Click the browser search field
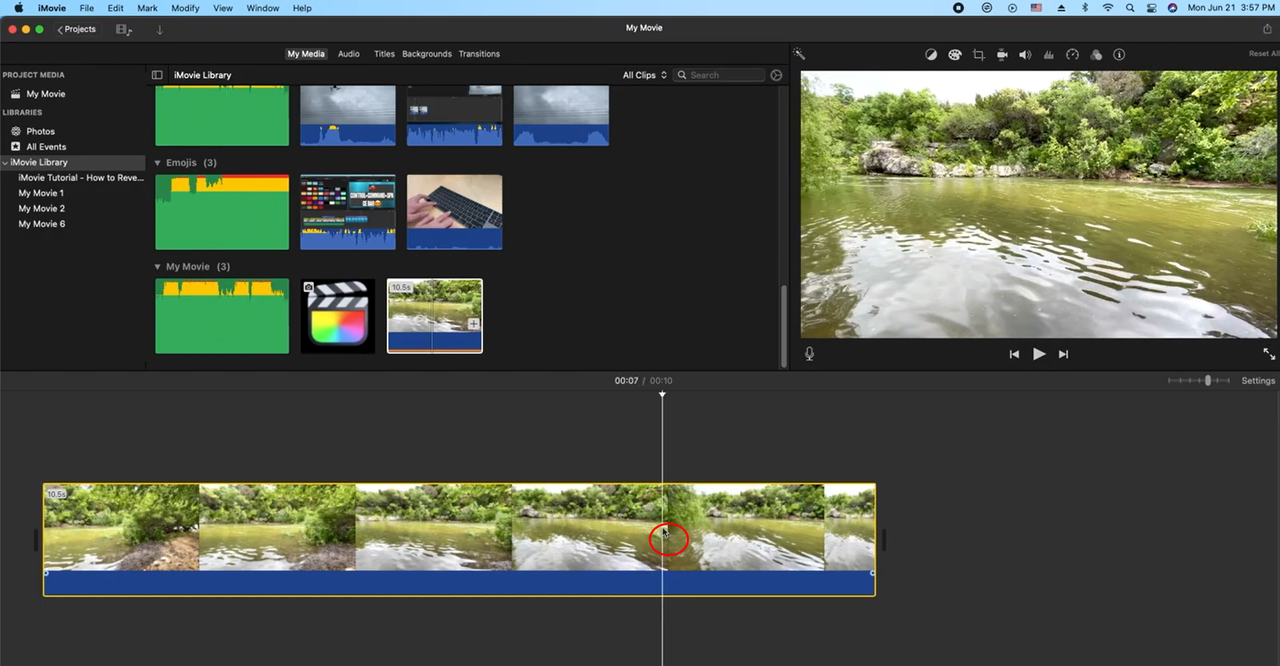This screenshot has height=666, width=1280. (x=719, y=75)
